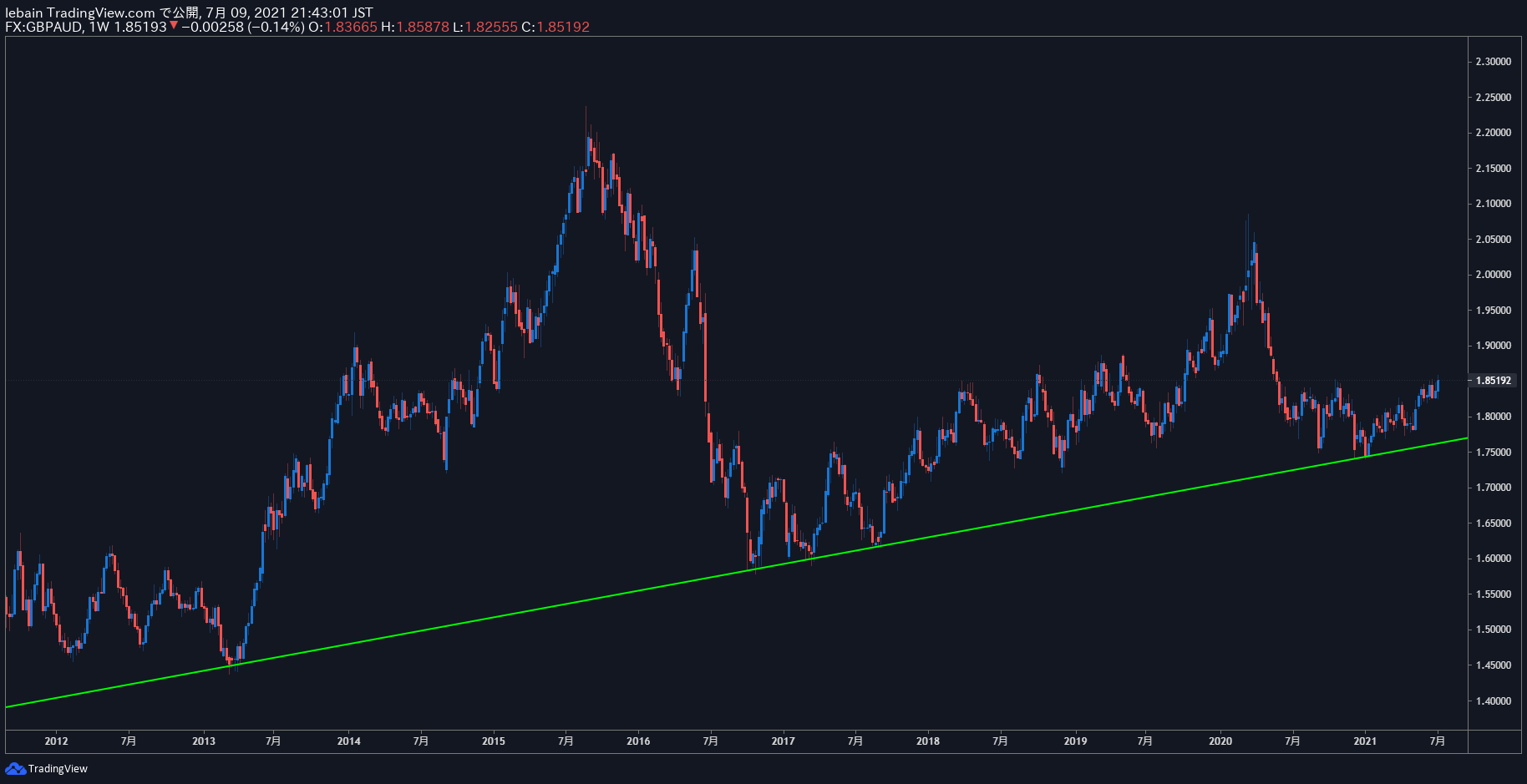Click the open value 1.83665
1527x784 pixels.
pyautogui.click(x=351, y=27)
